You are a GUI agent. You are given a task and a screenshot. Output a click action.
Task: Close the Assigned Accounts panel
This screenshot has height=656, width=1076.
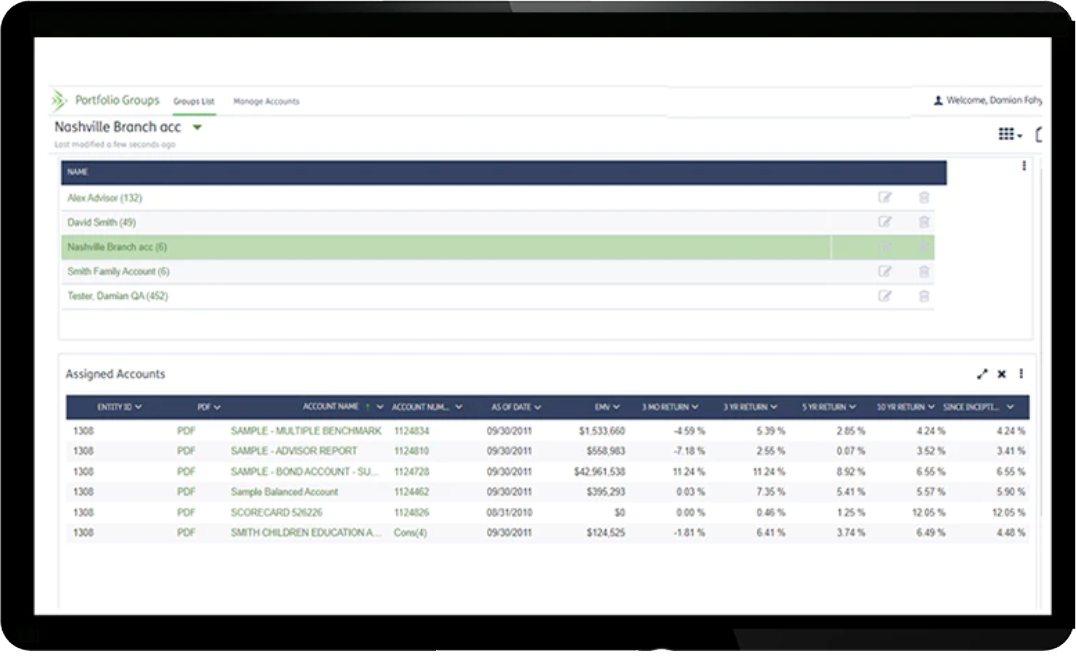[1001, 374]
